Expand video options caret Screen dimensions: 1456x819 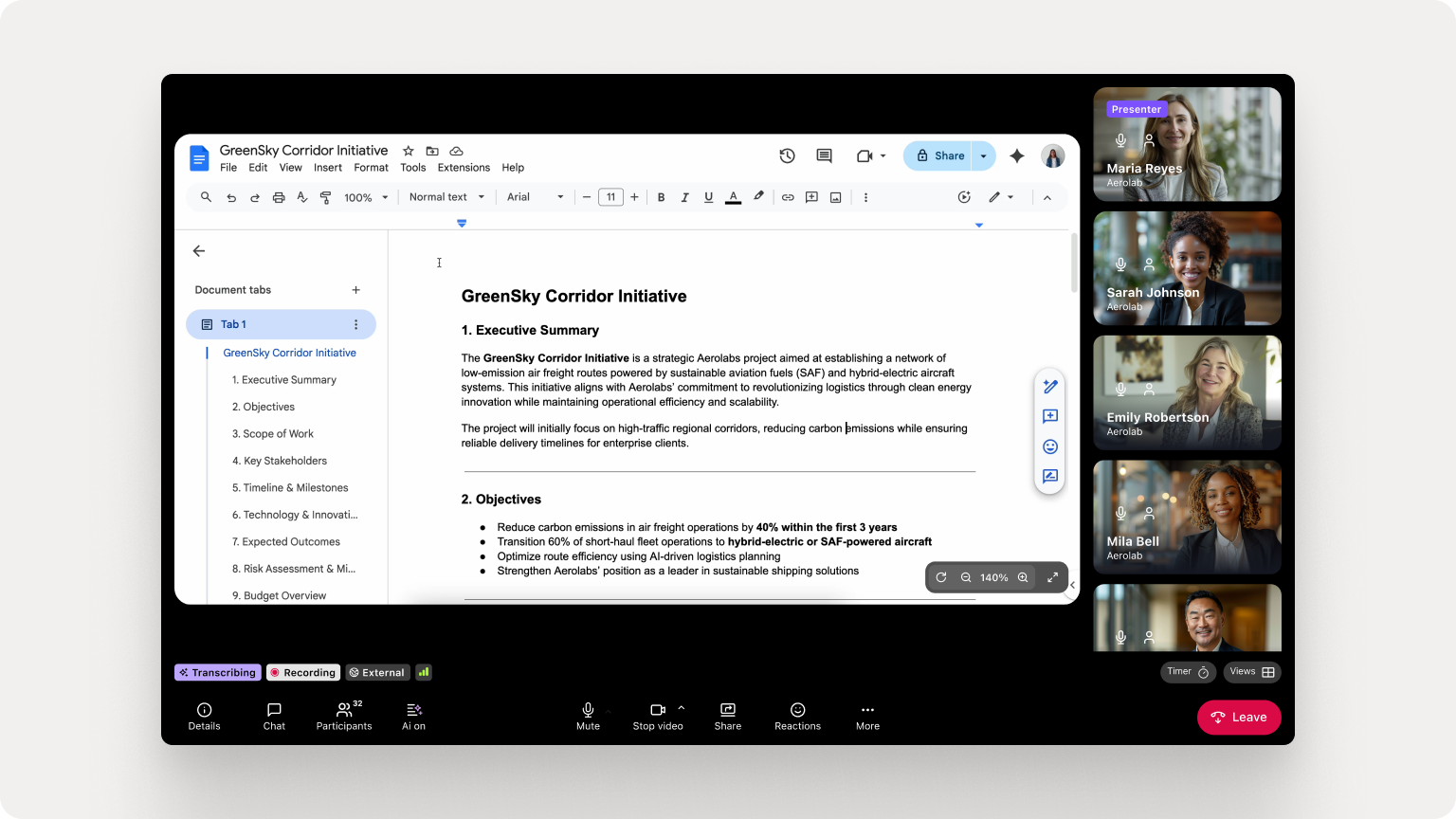pos(682,708)
